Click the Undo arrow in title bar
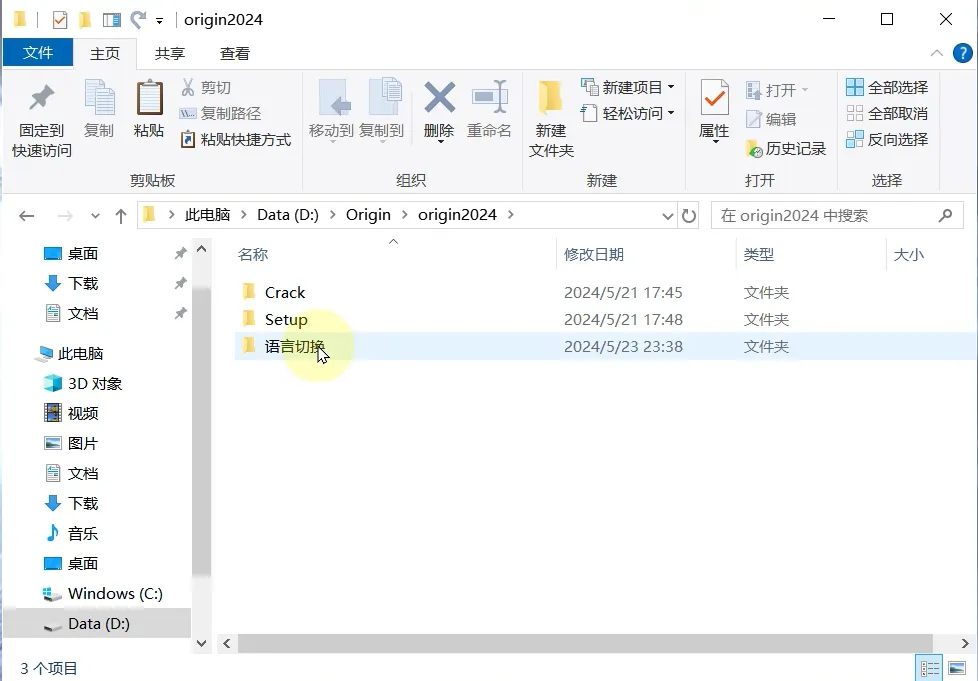The width and height of the screenshot is (978, 681). [x=137, y=20]
